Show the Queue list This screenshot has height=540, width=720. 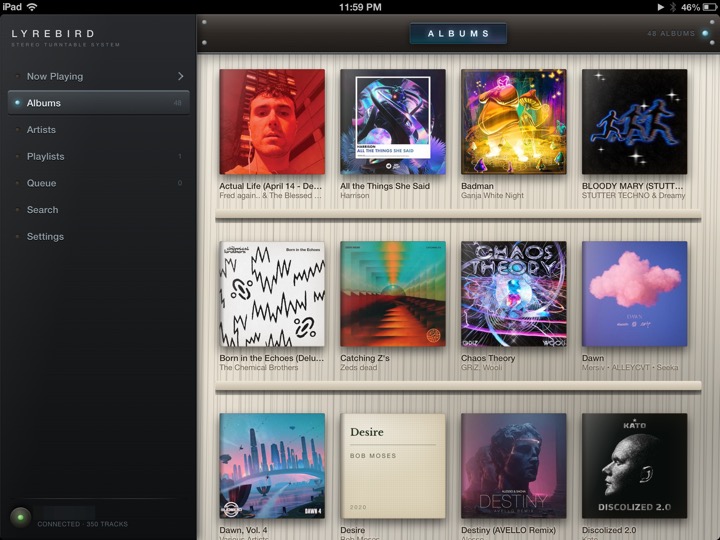pos(99,183)
